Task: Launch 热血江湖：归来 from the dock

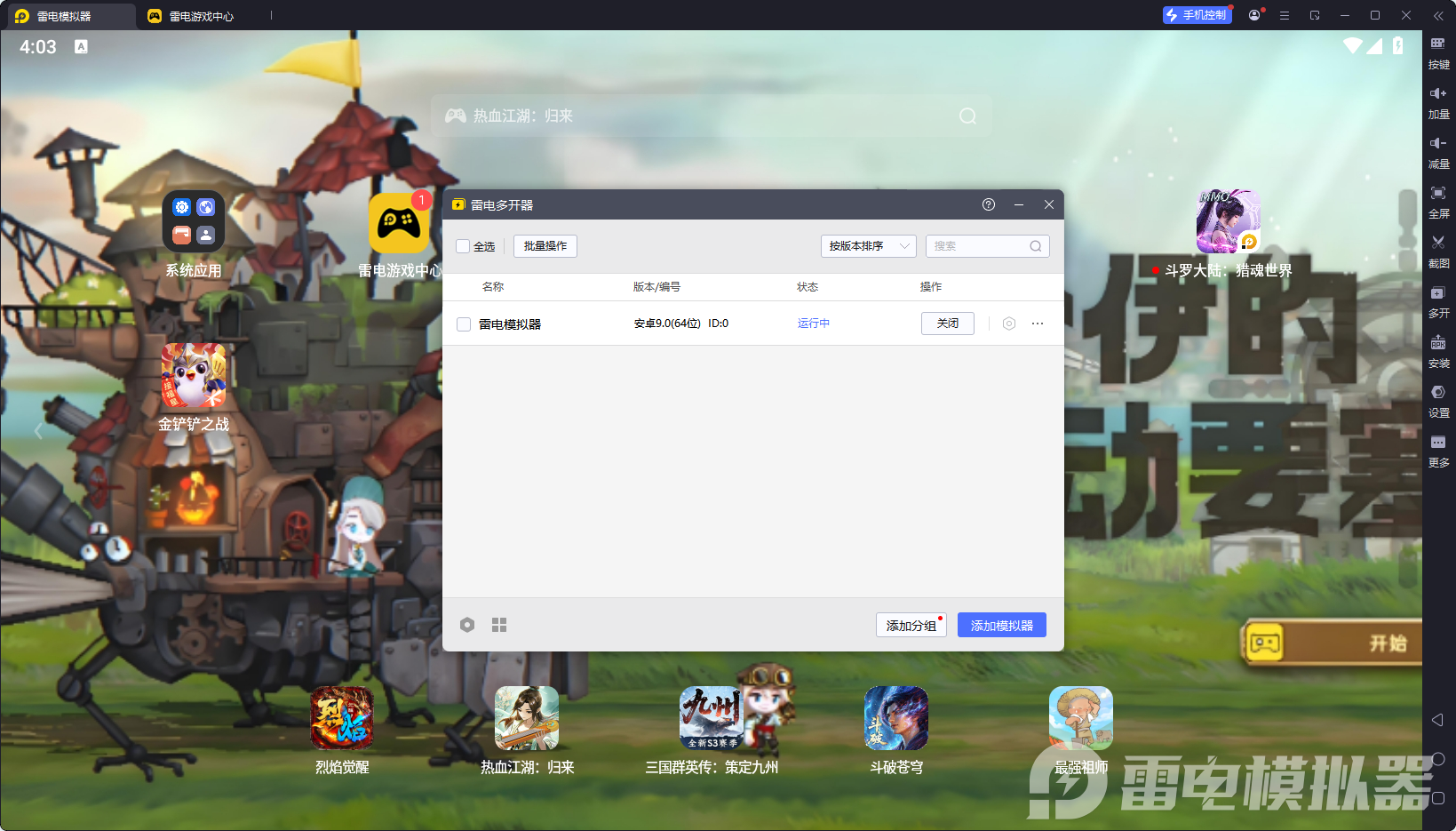Action: tap(527, 718)
